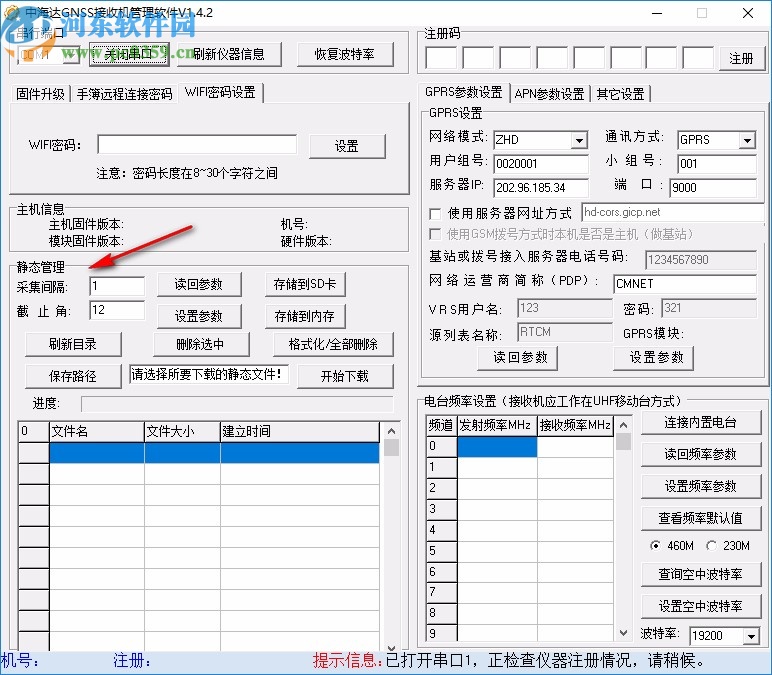This screenshot has height=675, width=772.
Task: Click the 端口 field 9000
Action: pyautogui.click(x=713, y=188)
